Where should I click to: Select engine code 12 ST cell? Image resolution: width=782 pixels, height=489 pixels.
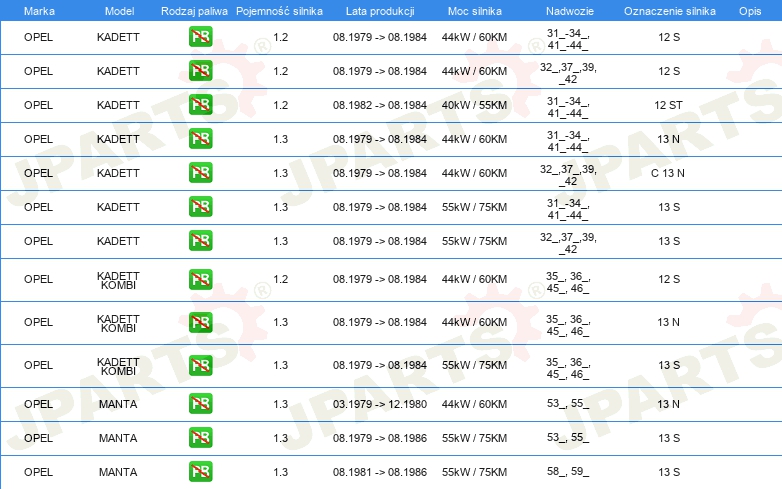tap(668, 105)
